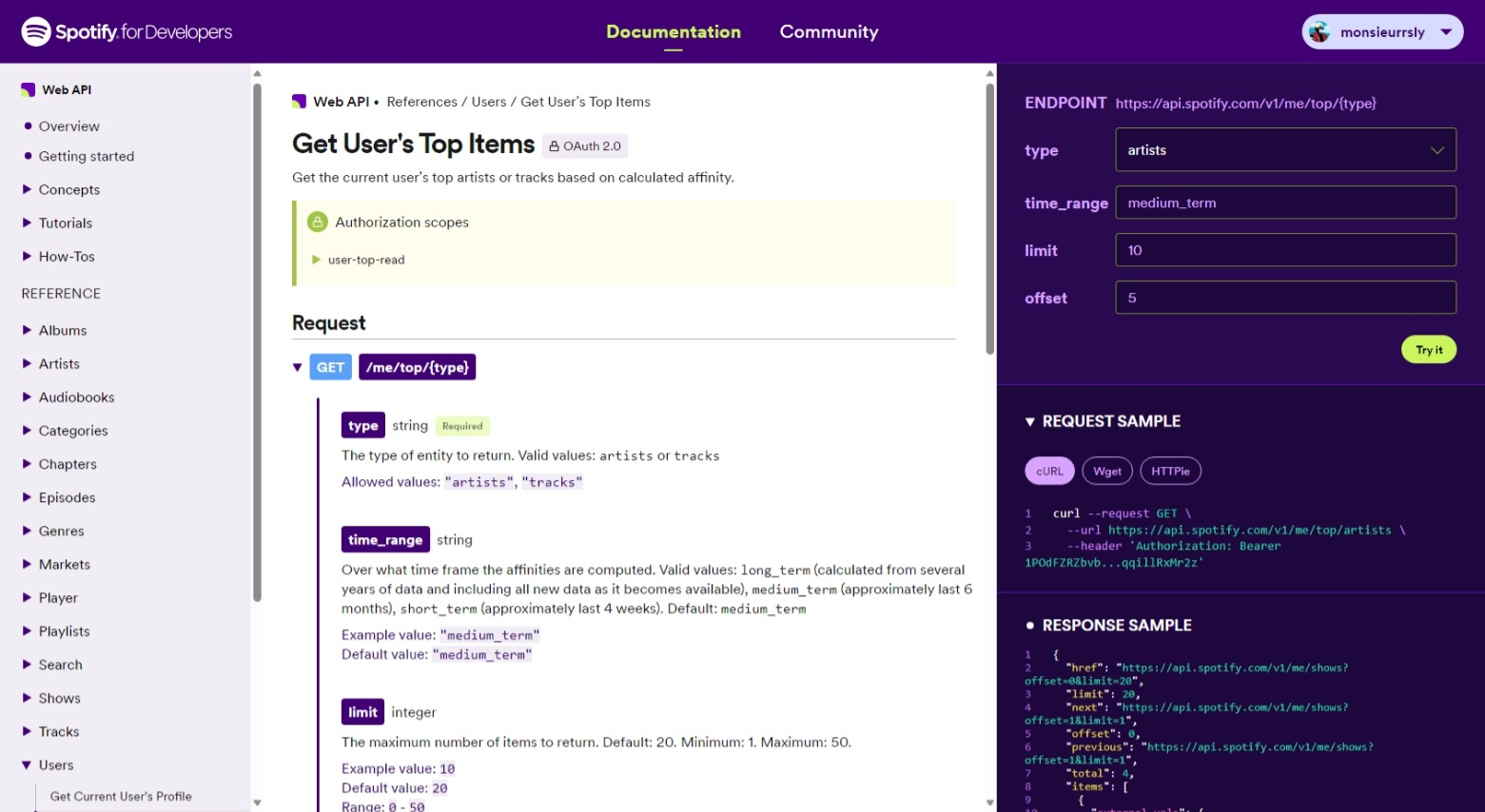
Task: Select the HTTPie sample tab
Action: coord(1170,471)
